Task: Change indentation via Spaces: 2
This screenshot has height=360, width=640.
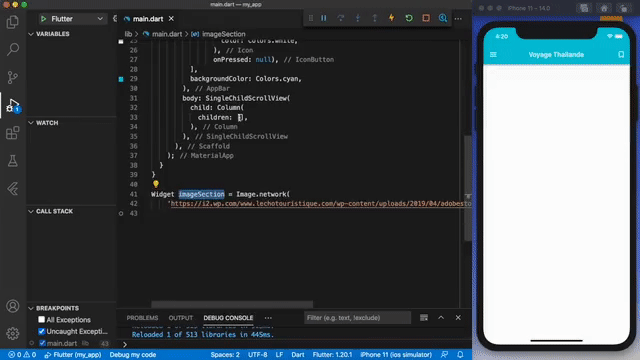Action: pyautogui.click(x=225, y=355)
